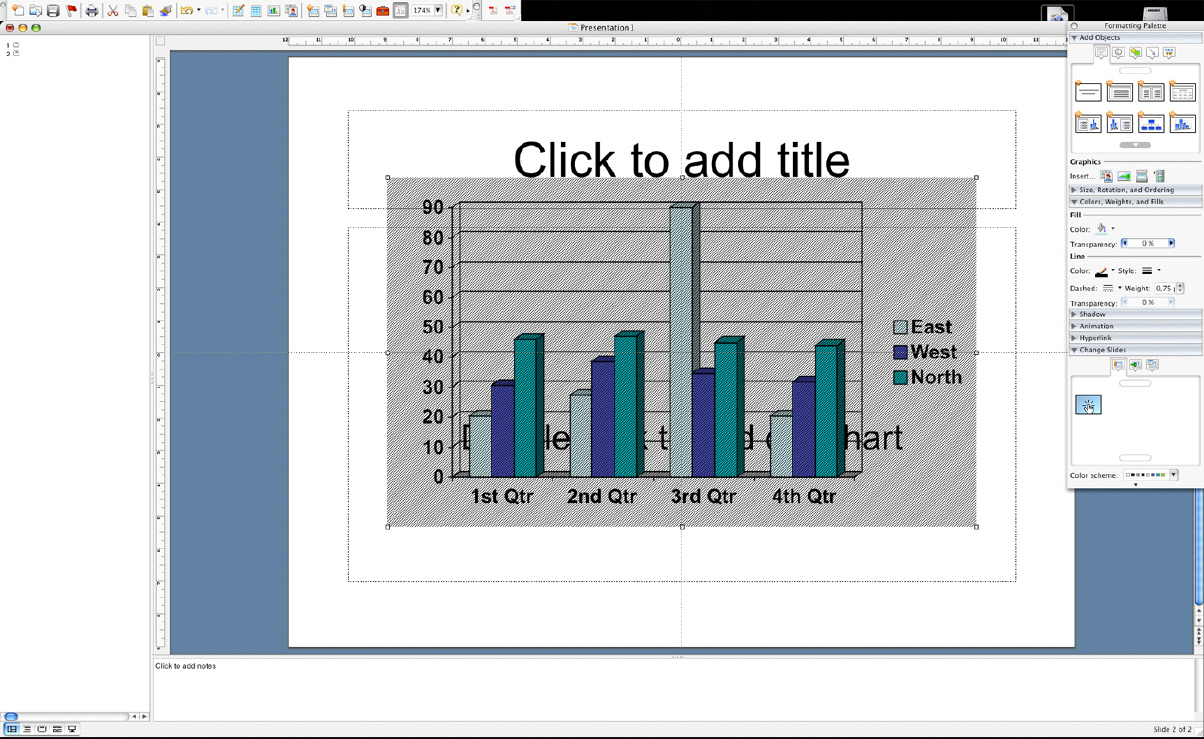The image size is (1204, 739).
Task: Choose the Table slide layout
Action: [x=1183, y=92]
